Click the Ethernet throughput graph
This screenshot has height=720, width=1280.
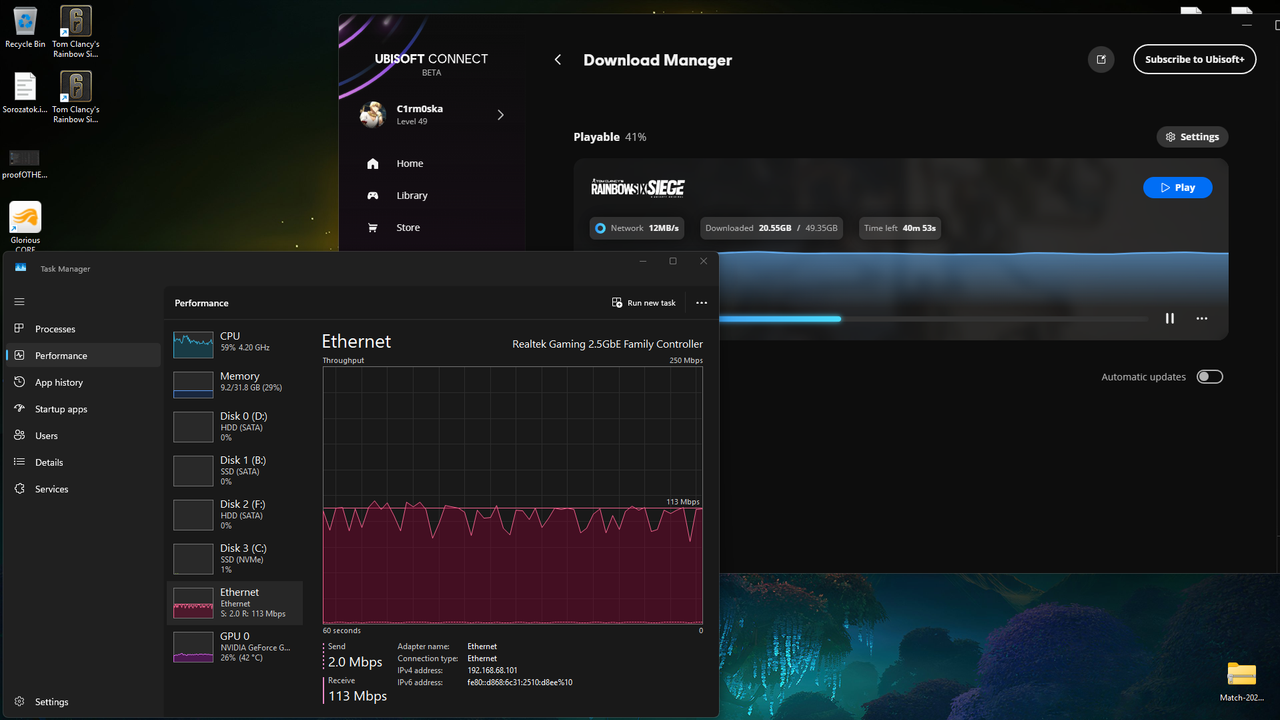pyautogui.click(x=512, y=495)
